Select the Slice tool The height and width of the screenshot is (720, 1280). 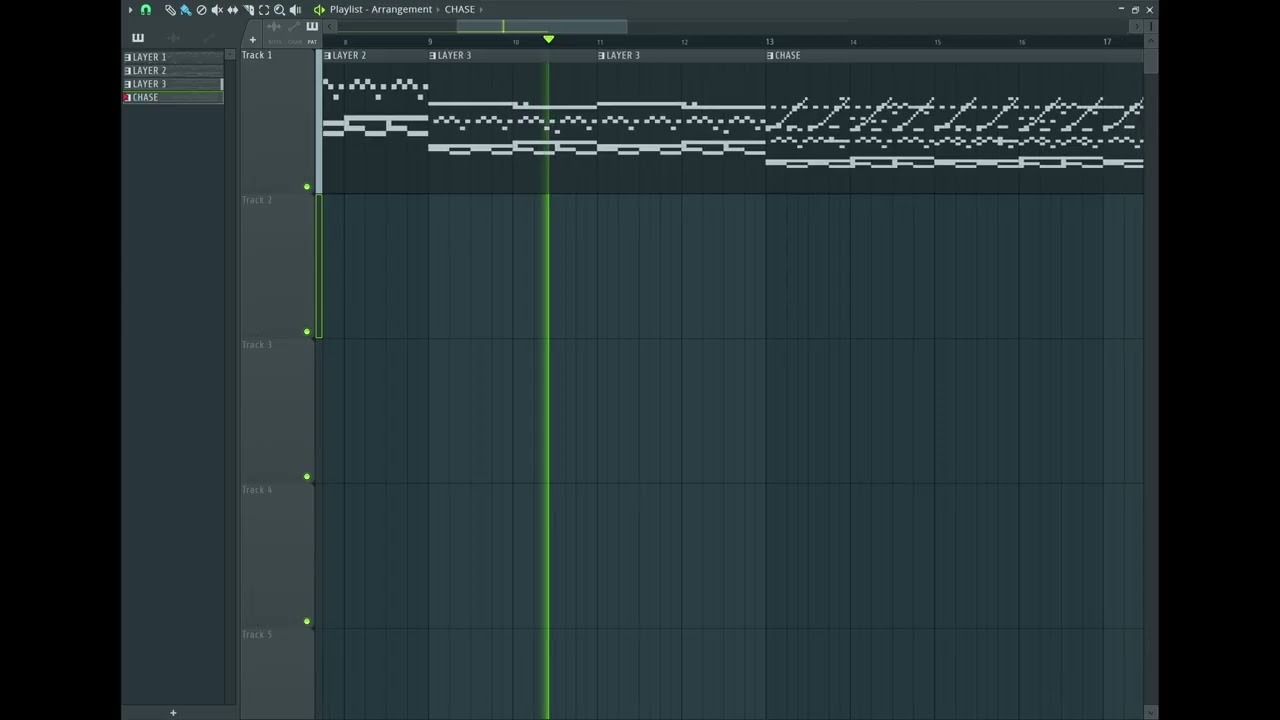(x=248, y=9)
